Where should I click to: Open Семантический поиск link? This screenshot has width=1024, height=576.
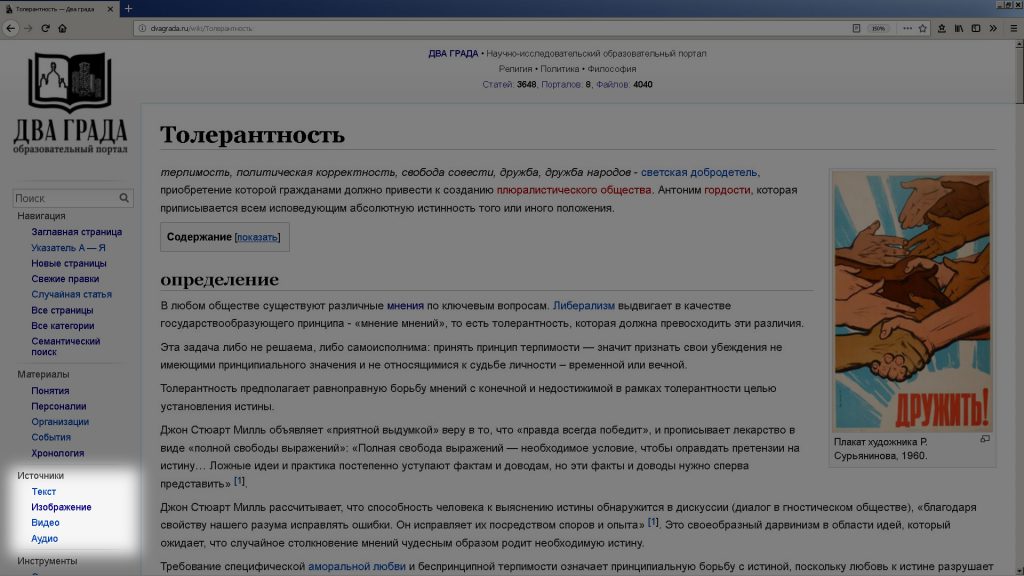tap(65, 346)
